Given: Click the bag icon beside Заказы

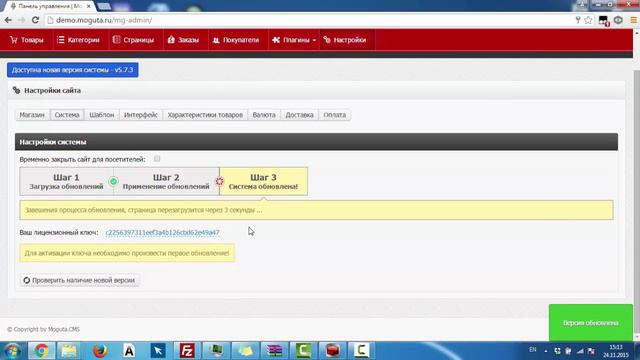Looking at the screenshot, I should tap(171, 40).
